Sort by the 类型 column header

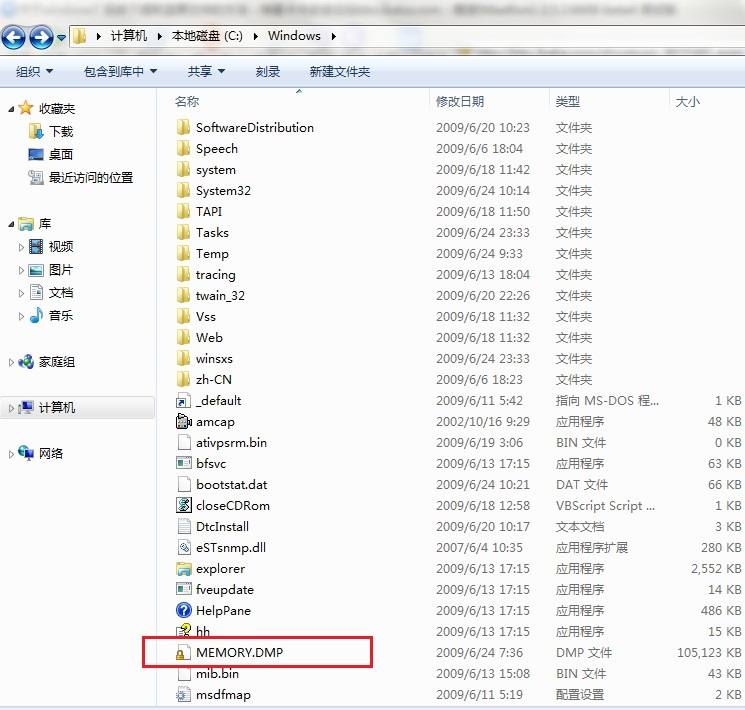567,101
